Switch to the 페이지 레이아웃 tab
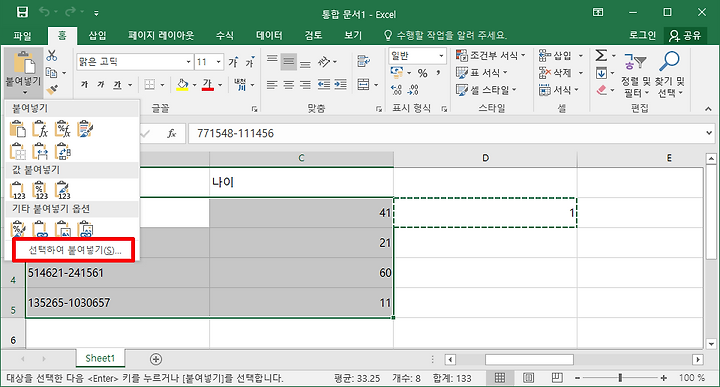Viewport: 720px width, 387px height. (161, 35)
